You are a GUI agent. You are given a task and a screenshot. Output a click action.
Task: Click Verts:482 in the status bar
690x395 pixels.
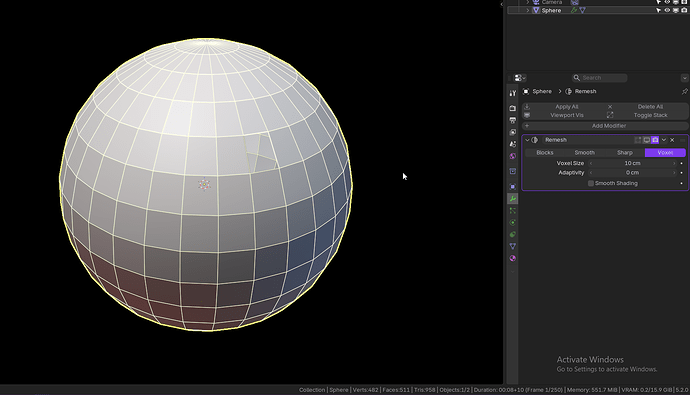pos(365,390)
